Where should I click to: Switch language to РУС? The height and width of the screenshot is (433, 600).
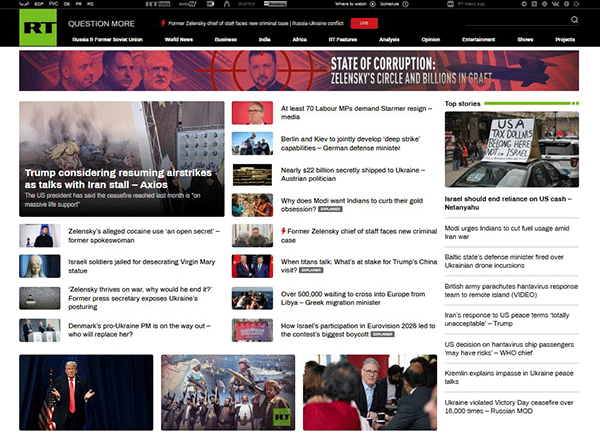click(x=54, y=4)
